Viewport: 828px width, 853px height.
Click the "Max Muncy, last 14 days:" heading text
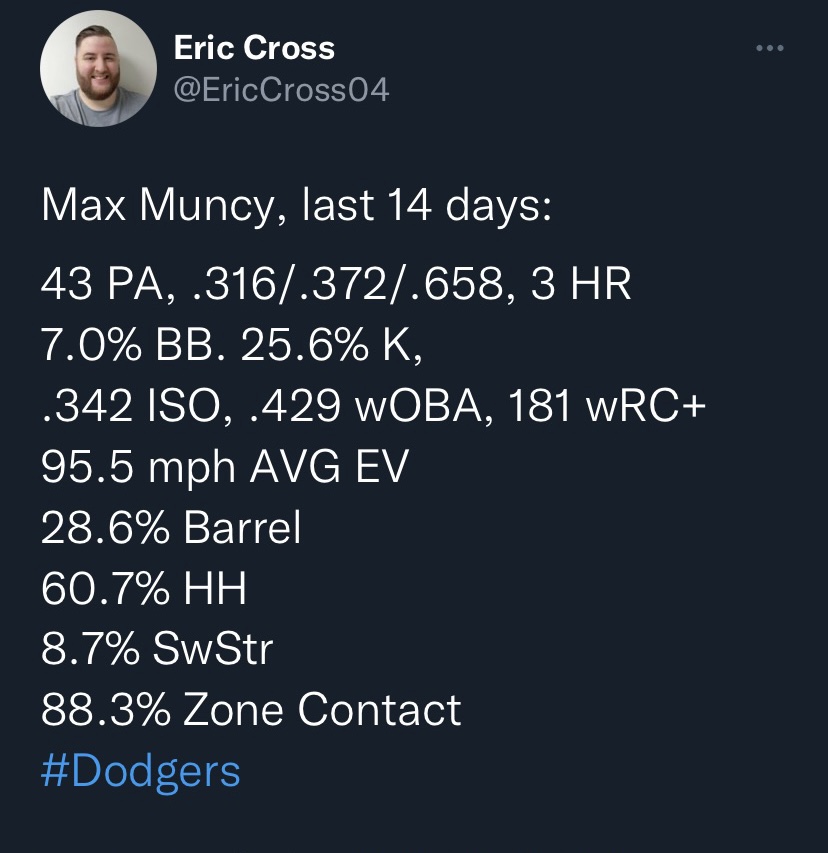[x=296, y=206]
